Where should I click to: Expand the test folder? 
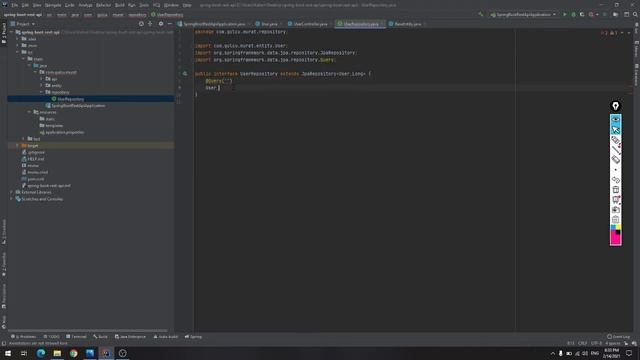[24, 139]
